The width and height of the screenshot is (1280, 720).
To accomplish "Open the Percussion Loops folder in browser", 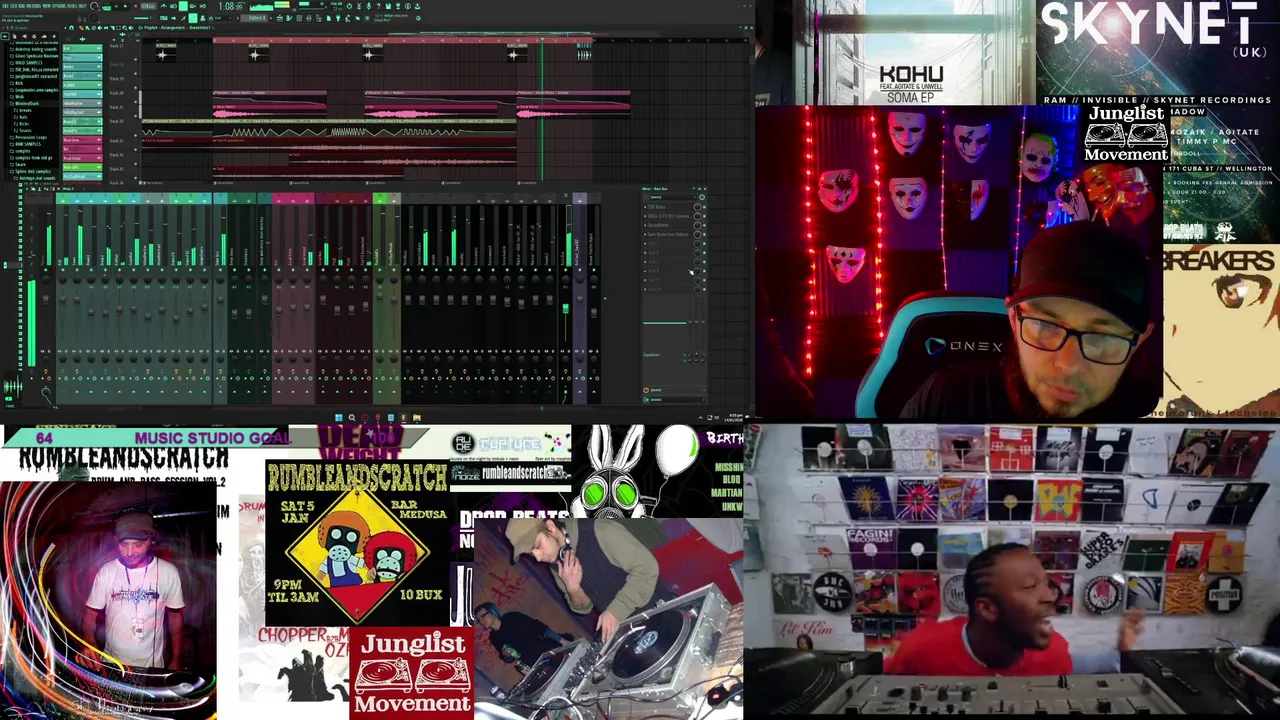I will pos(28,137).
